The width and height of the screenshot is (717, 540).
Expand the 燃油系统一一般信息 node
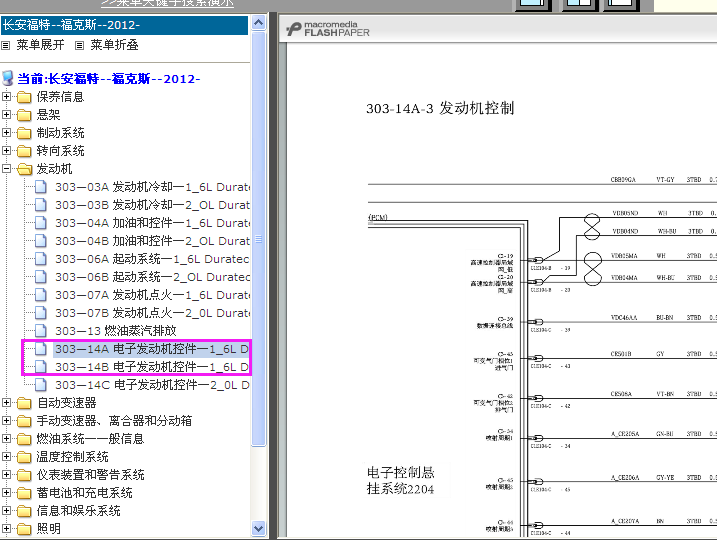(6, 438)
